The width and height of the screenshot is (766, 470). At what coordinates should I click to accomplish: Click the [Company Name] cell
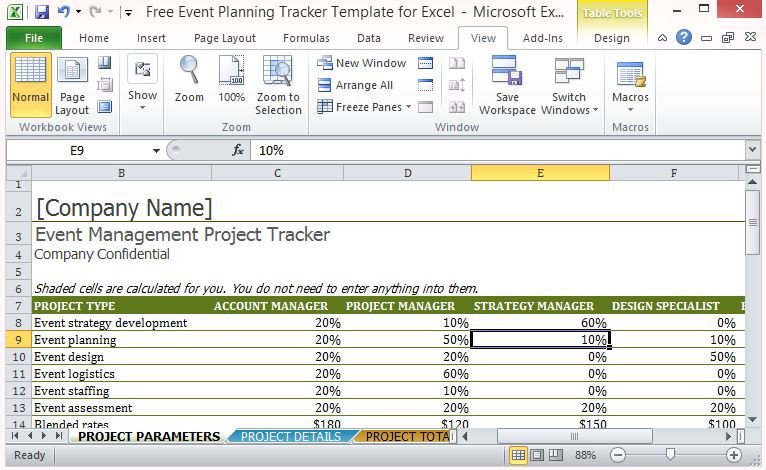(124, 208)
